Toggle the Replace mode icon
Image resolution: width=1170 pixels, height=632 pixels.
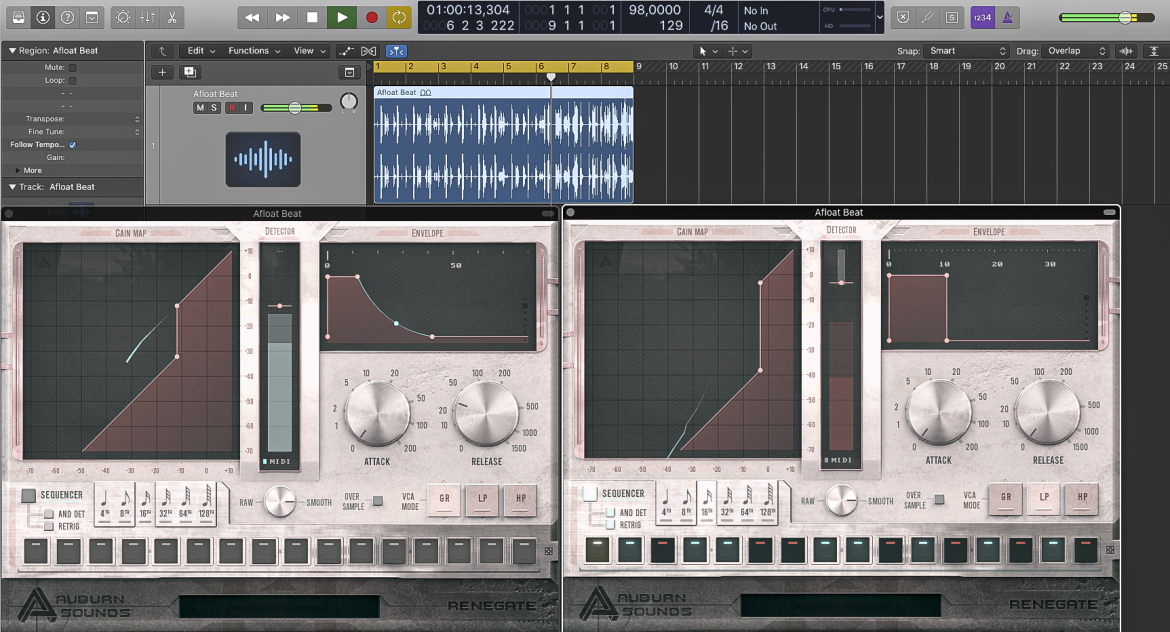point(903,17)
